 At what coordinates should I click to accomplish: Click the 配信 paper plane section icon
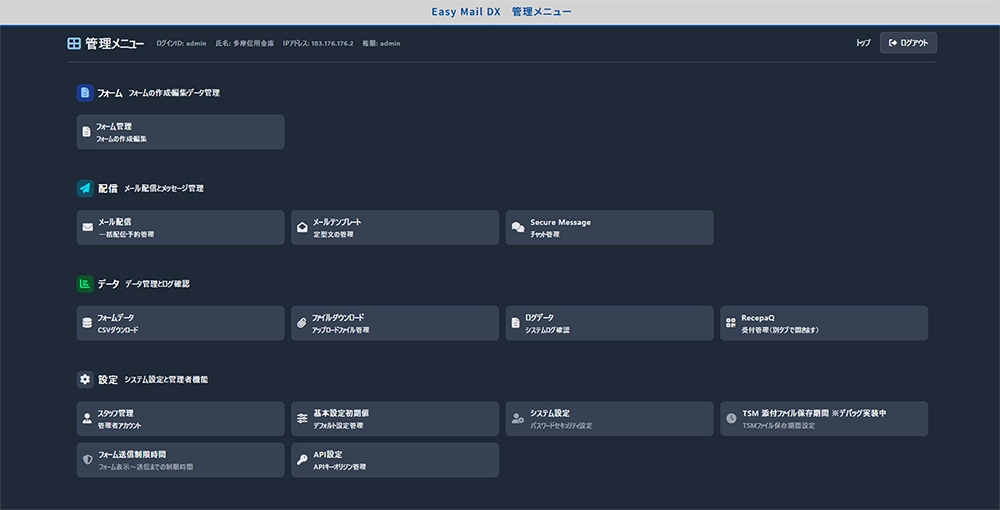pyautogui.click(x=85, y=188)
